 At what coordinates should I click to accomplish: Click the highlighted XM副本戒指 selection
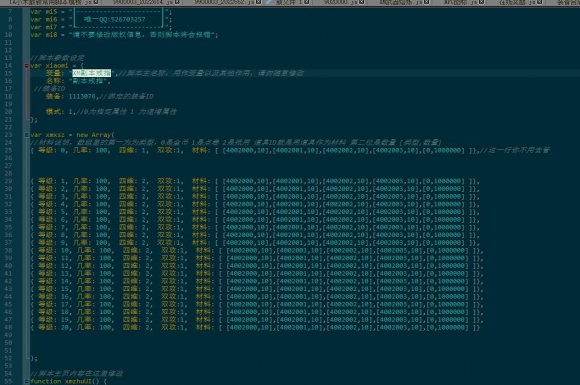coord(91,73)
